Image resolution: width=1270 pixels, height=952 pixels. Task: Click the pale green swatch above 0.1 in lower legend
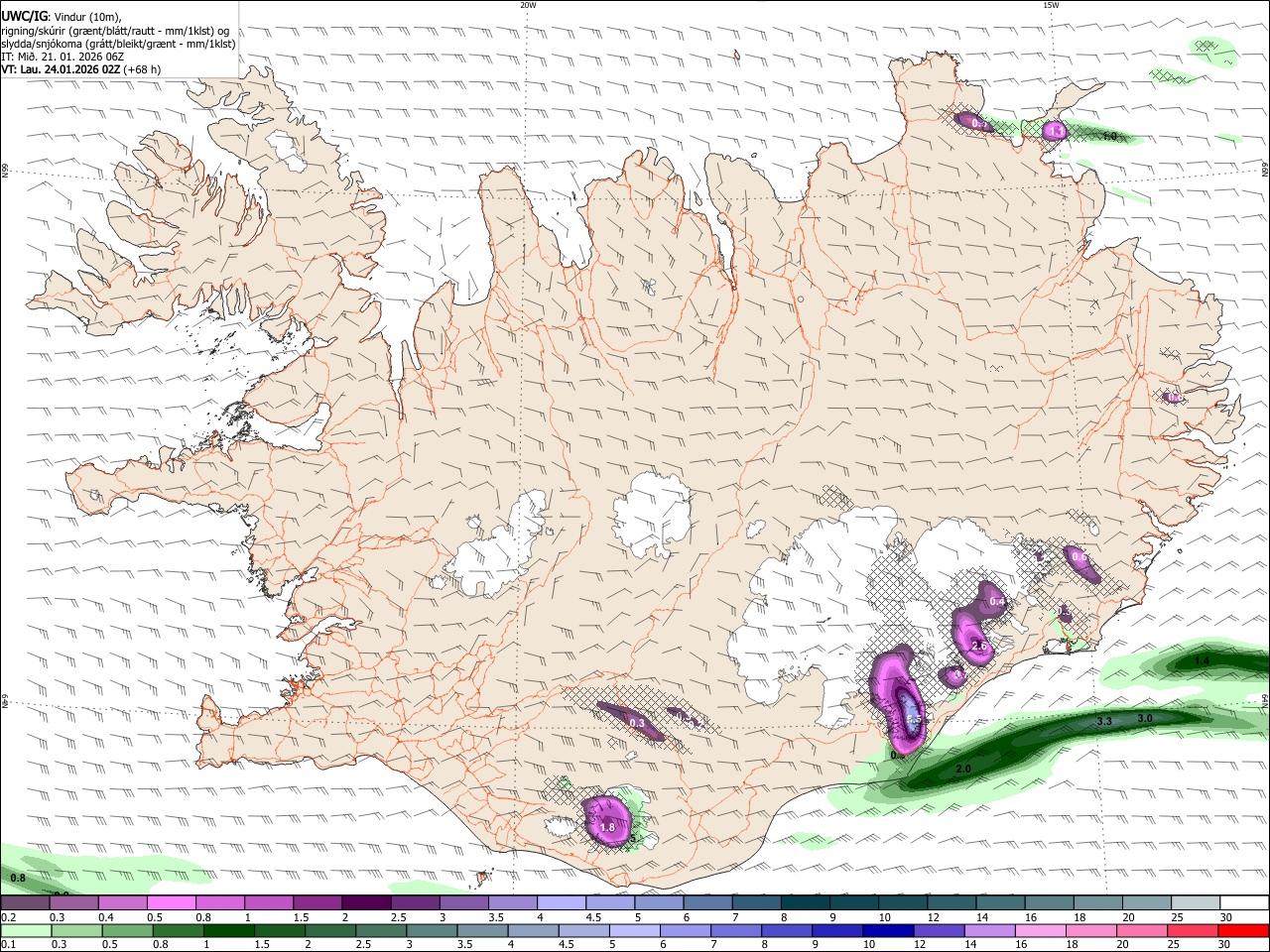pyautogui.click(x=25, y=931)
